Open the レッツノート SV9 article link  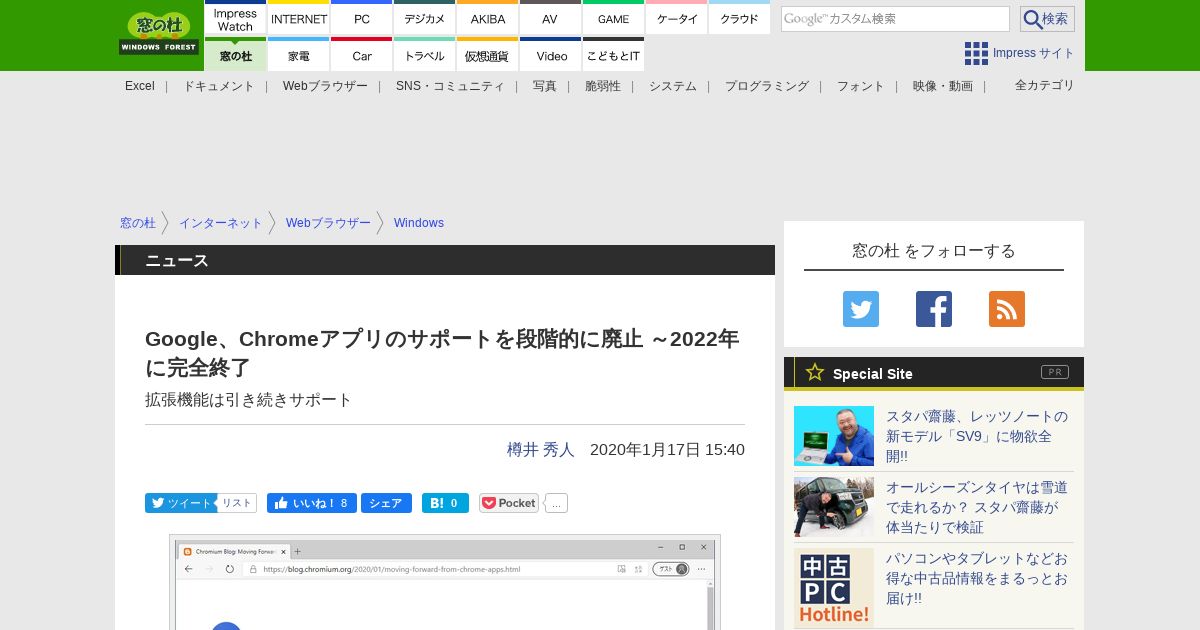pyautogui.click(x=978, y=436)
